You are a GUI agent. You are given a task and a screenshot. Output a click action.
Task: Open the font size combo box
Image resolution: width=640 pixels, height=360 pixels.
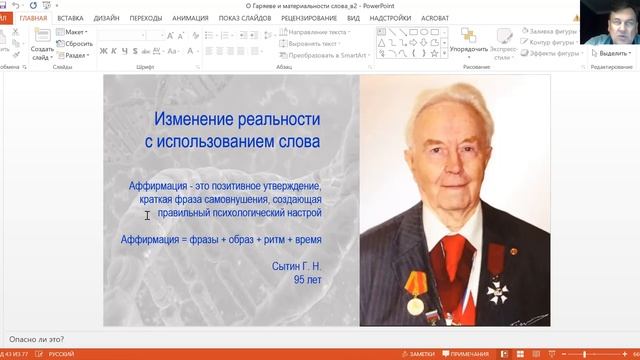pyautogui.click(x=155, y=36)
